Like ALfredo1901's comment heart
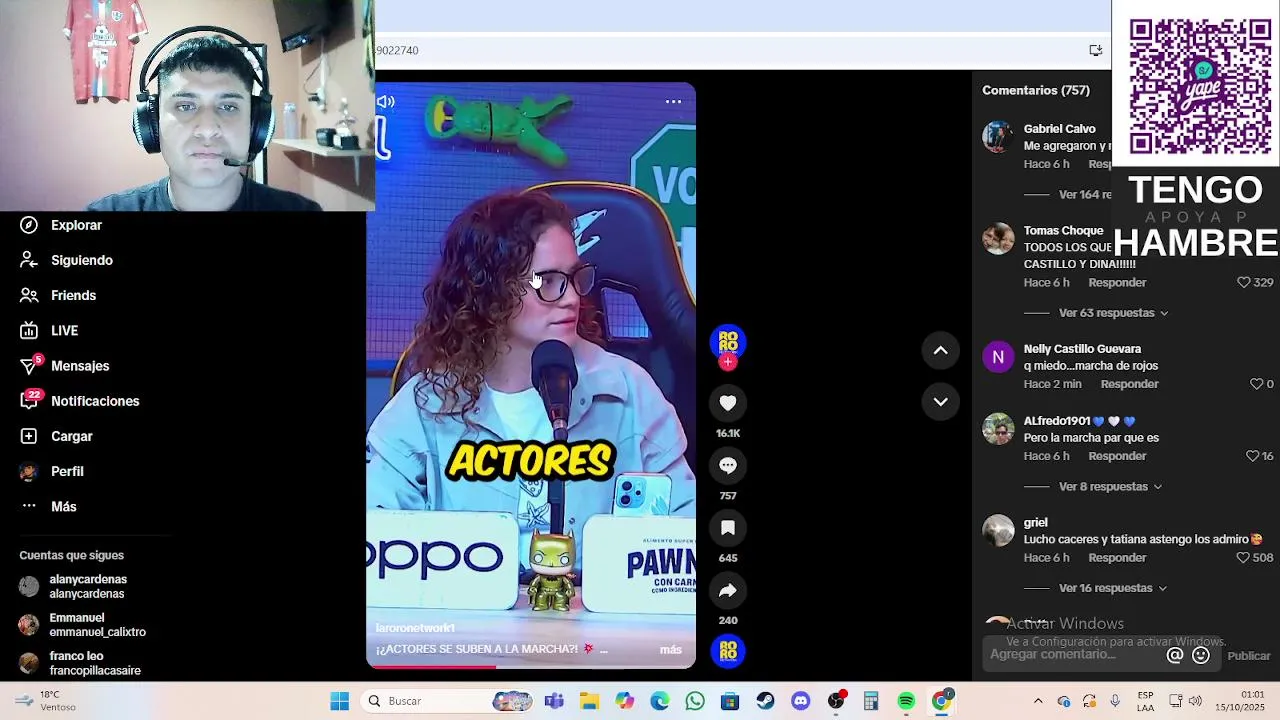1280x720 pixels. pyautogui.click(x=1252, y=456)
